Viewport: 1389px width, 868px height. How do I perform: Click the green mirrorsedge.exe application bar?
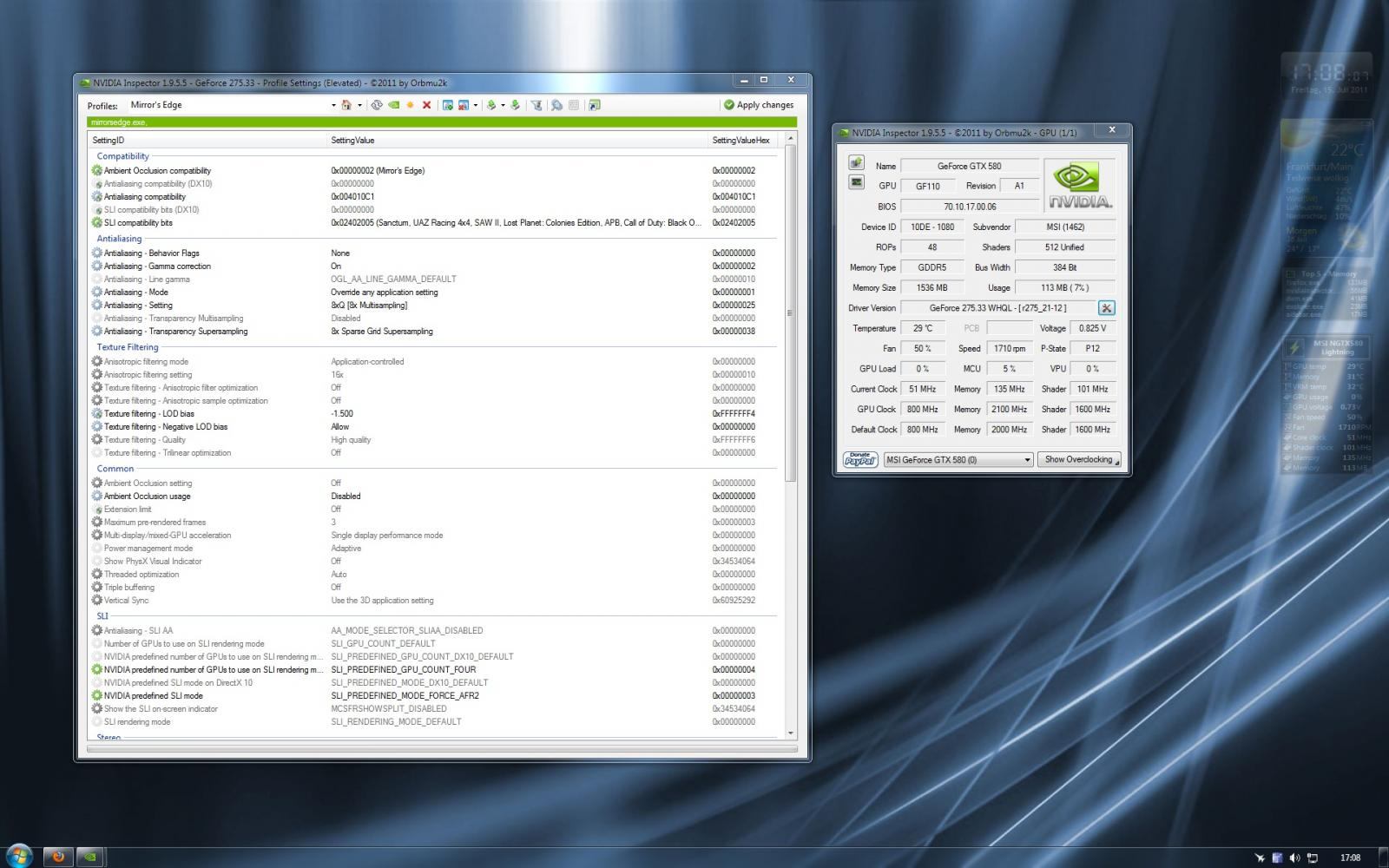[442, 122]
